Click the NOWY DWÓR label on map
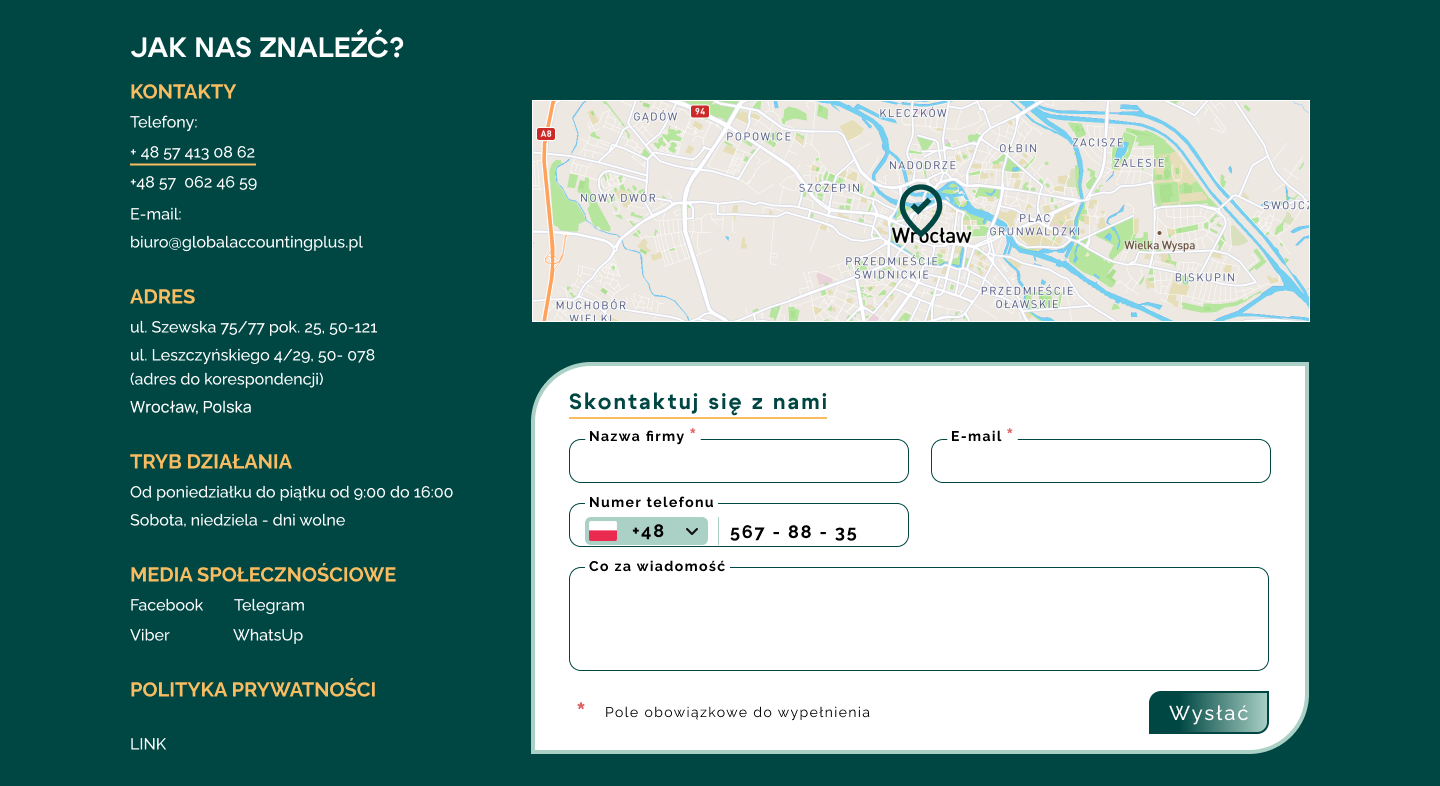Viewport: 1440px width, 786px height. (x=618, y=198)
